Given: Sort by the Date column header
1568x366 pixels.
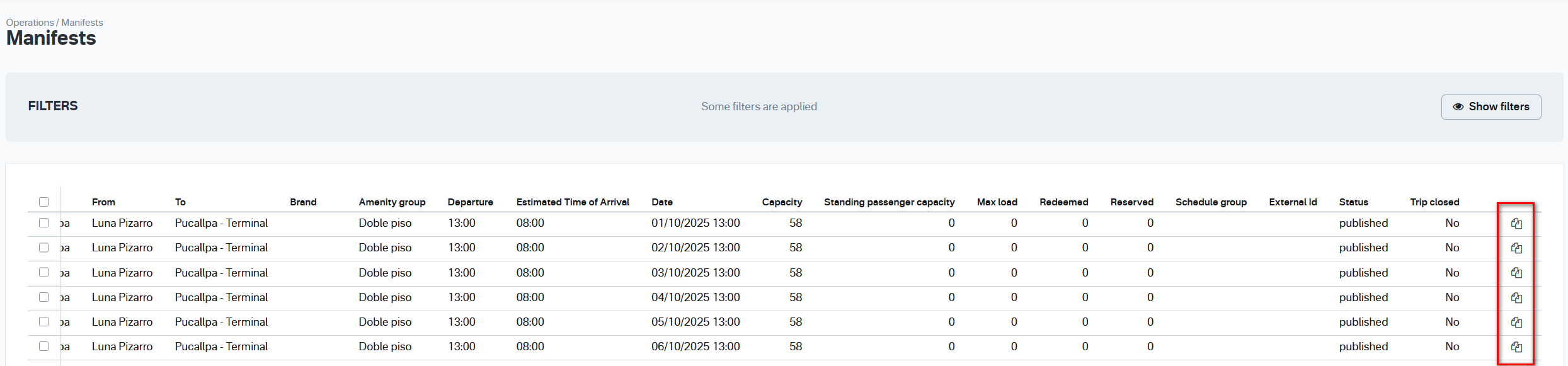Looking at the screenshot, I should point(662,202).
